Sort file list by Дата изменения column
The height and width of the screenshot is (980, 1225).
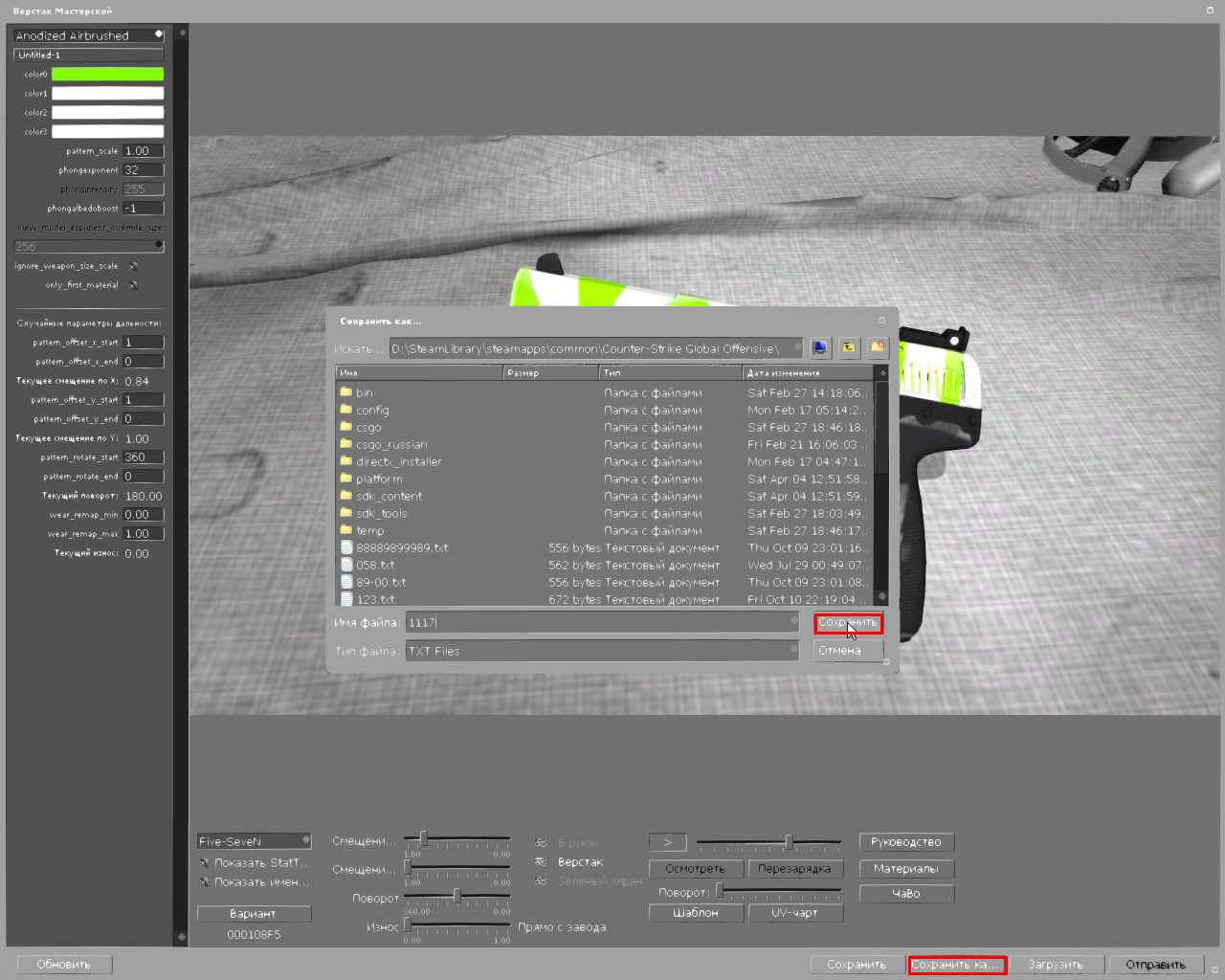pyautogui.click(x=808, y=372)
